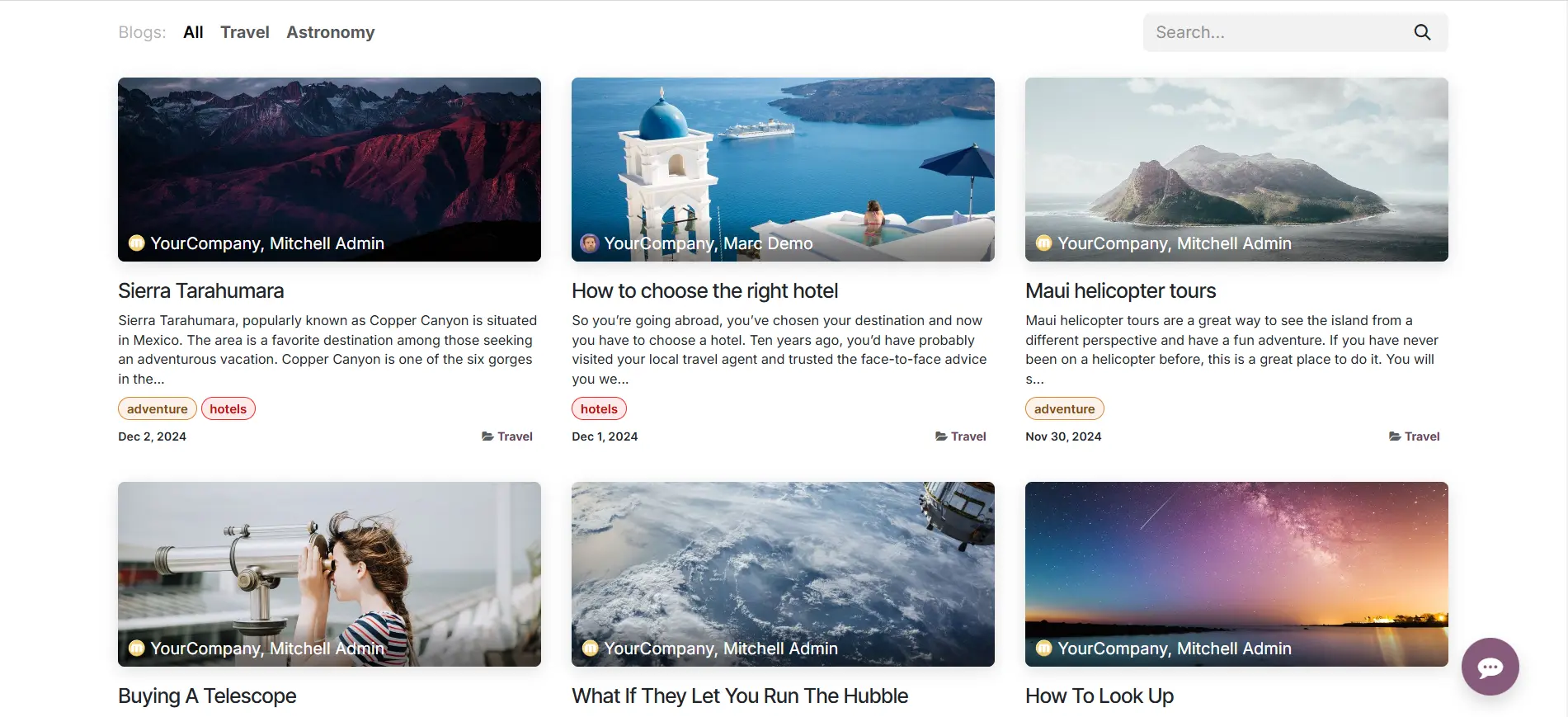
Task: Click the Travel folder icon under Sierra Tarahumara
Action: 487,436
